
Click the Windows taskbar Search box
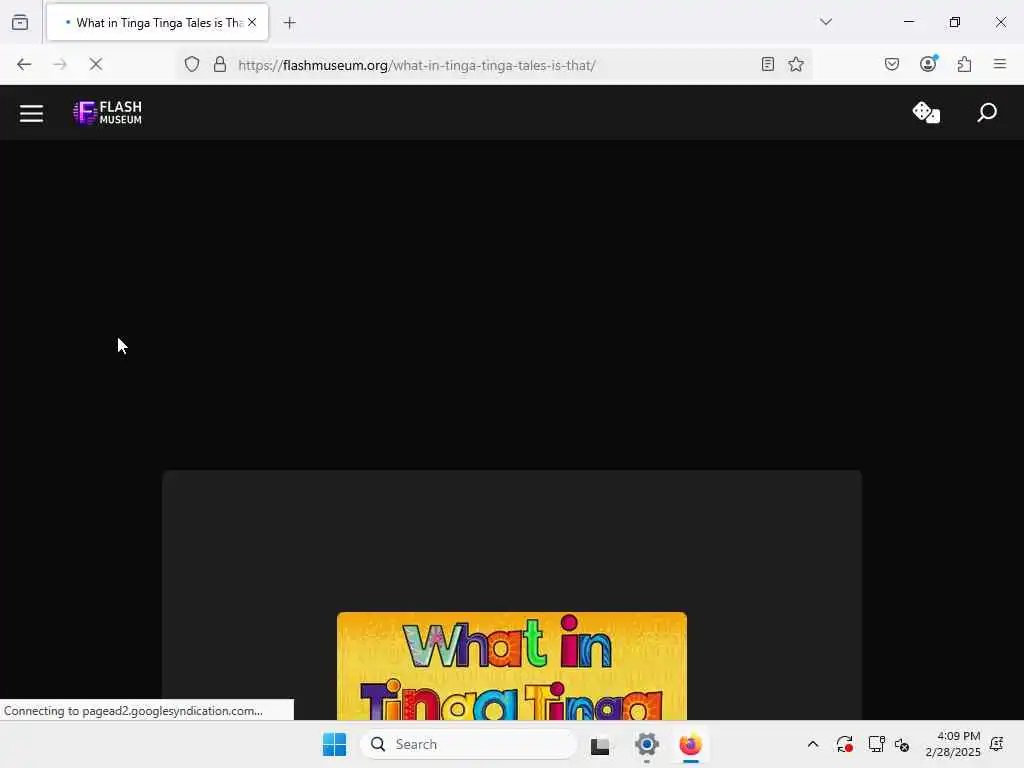point(469,744)
